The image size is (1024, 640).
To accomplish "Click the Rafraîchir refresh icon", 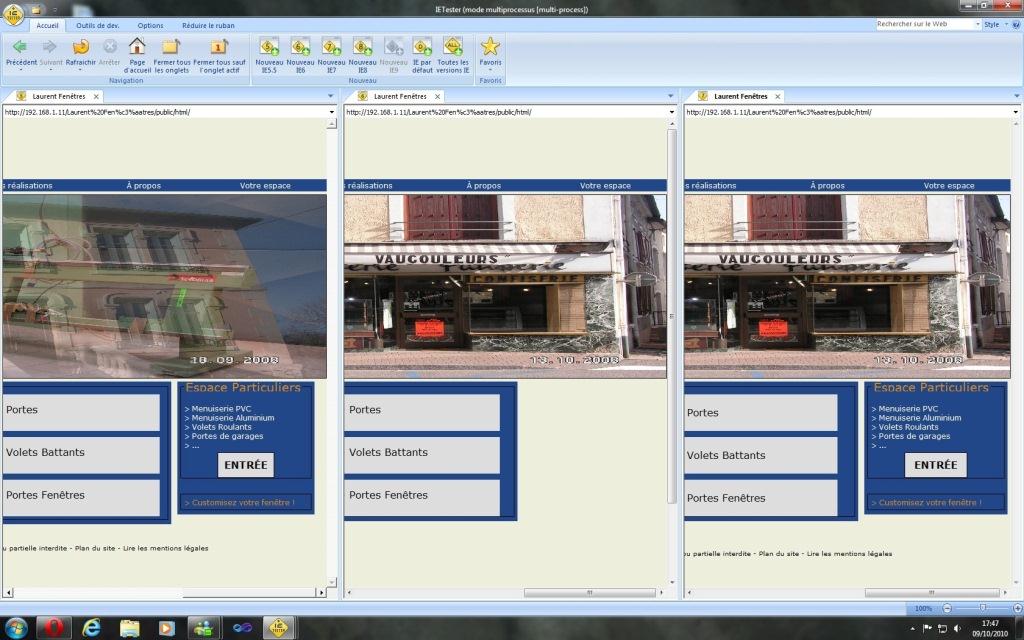I will 81,46.
